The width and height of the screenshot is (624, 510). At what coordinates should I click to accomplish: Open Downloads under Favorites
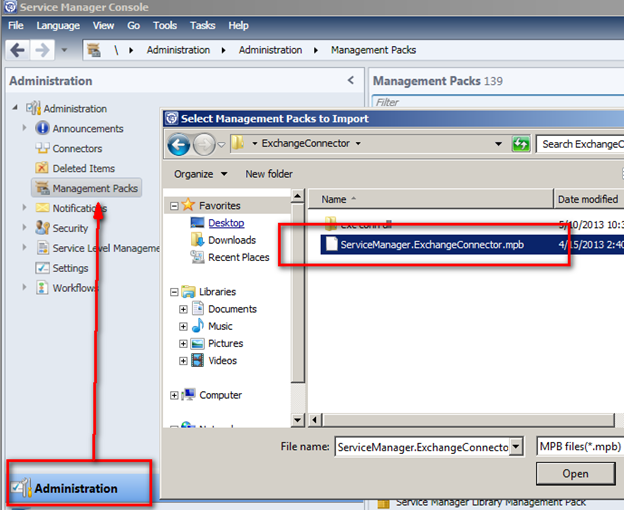click(x=232, y=240)
